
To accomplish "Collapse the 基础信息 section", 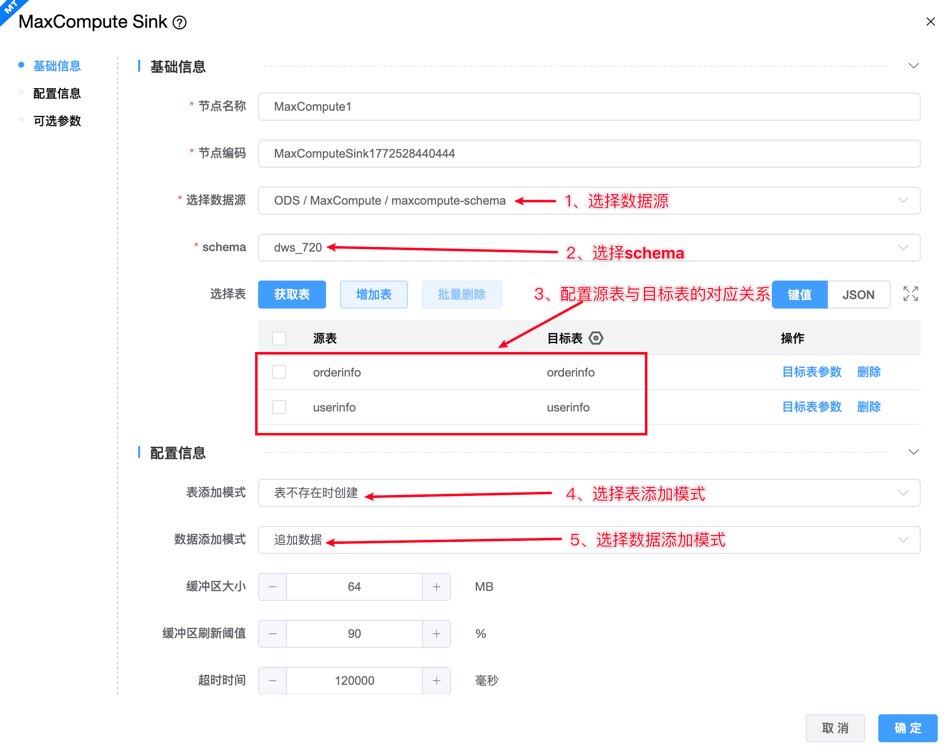I will coord(913,66).
